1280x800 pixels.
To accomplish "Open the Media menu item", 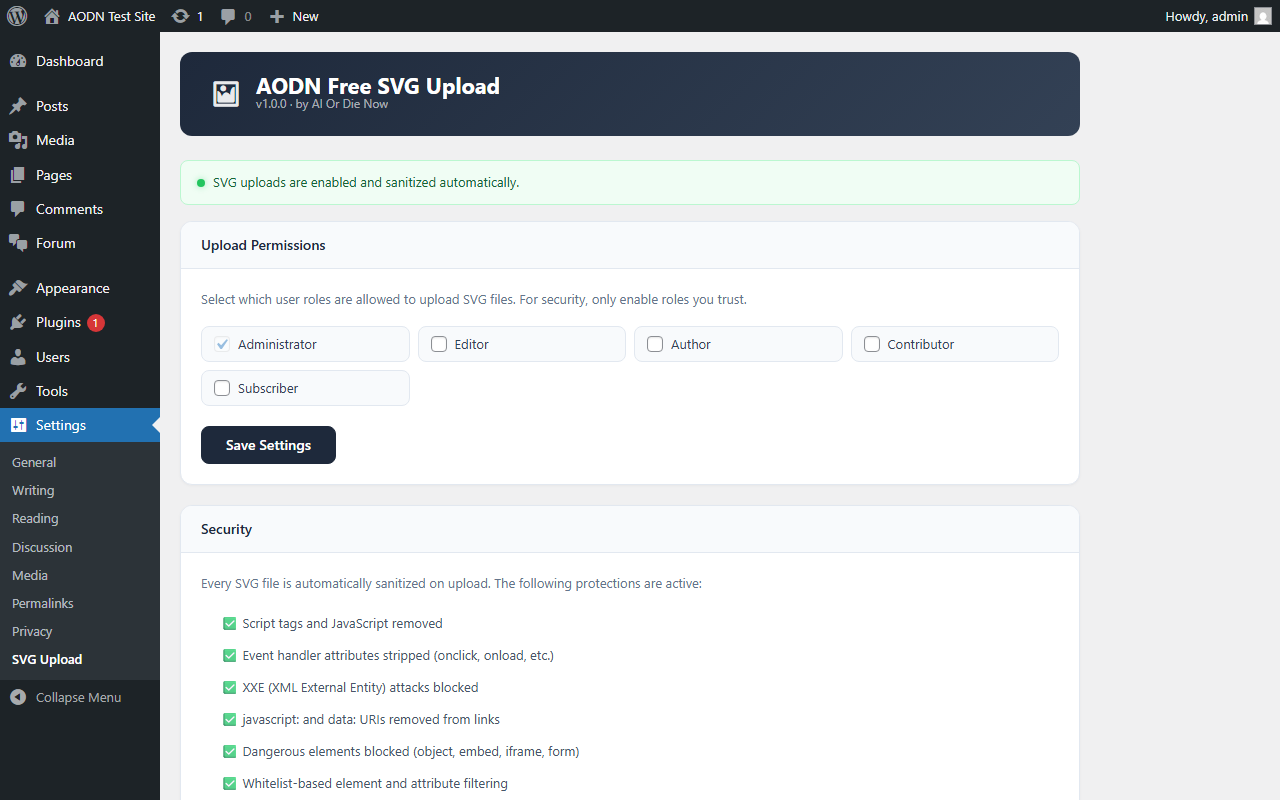I will click(x=80, y=140).
